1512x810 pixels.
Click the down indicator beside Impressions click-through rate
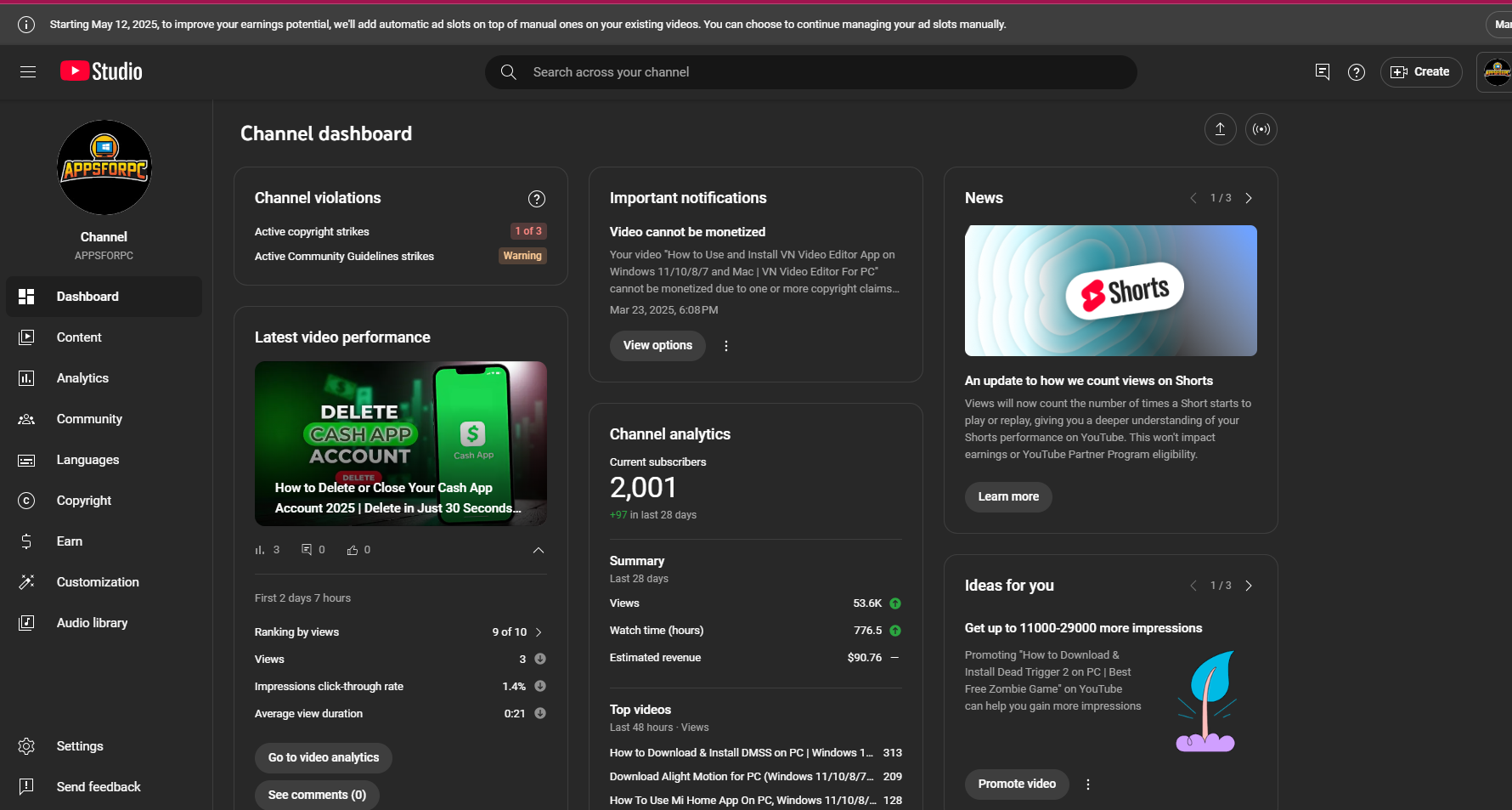540,686
